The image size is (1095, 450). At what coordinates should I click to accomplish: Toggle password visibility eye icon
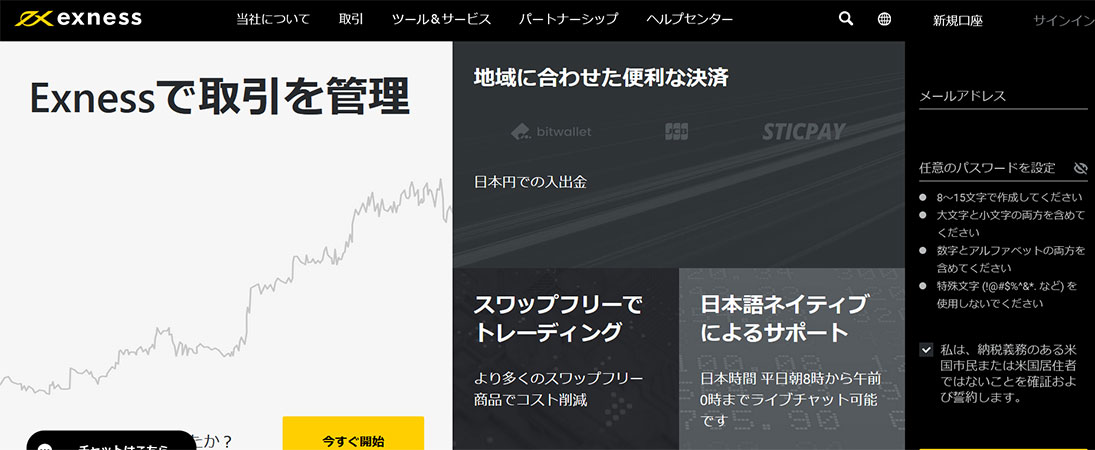[x=1081, y=168]
